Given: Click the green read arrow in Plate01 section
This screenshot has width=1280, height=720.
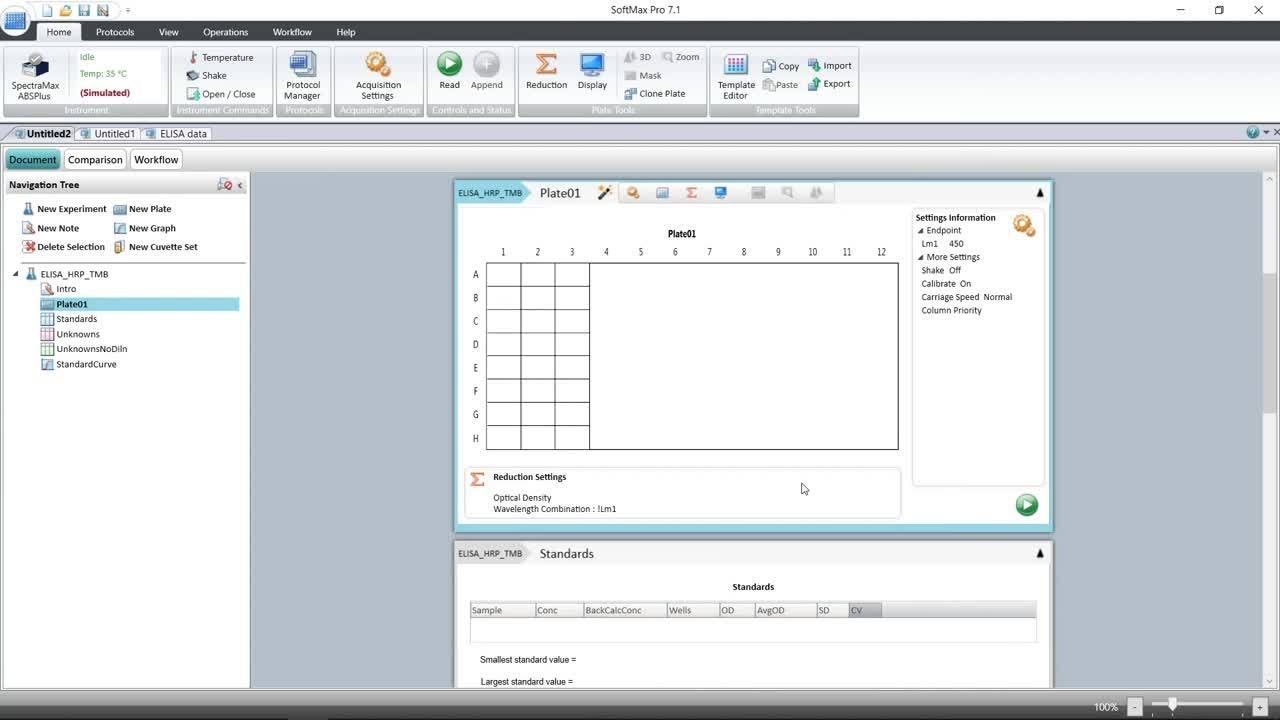Looking at the screenshot, I should tap(1026, 505).
